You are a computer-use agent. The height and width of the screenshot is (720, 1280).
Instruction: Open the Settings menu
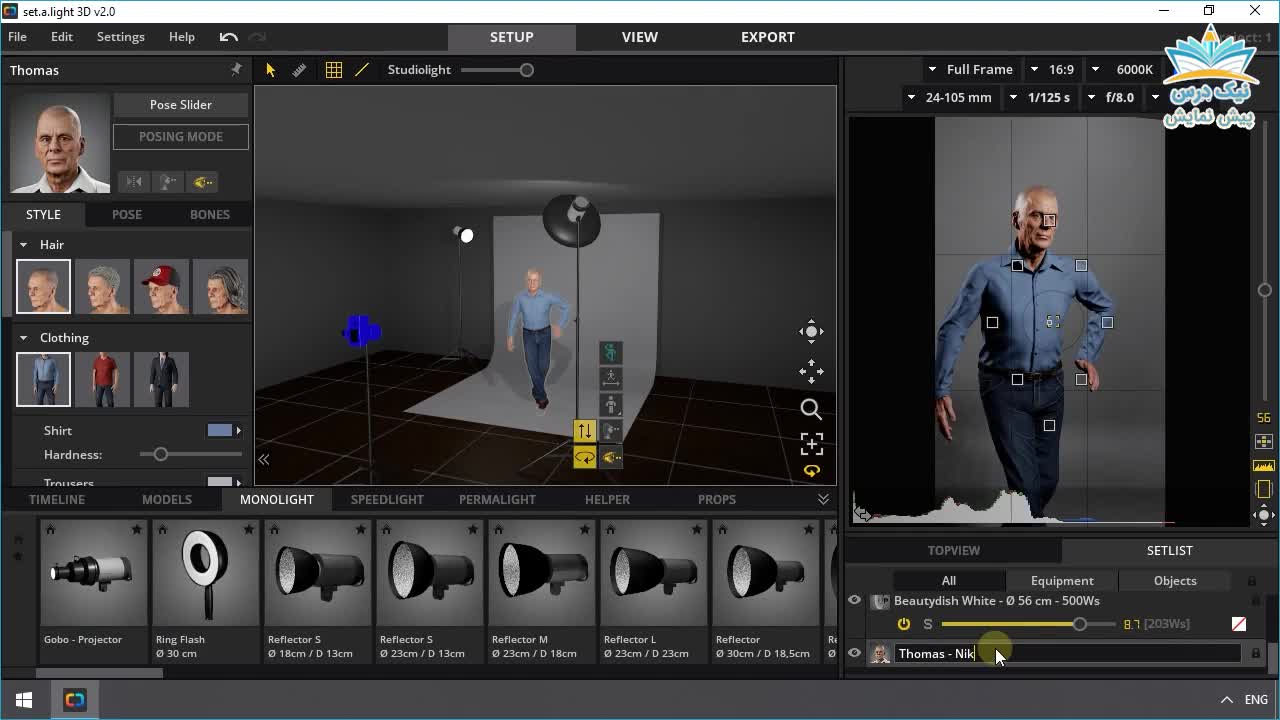pos(120,37)
